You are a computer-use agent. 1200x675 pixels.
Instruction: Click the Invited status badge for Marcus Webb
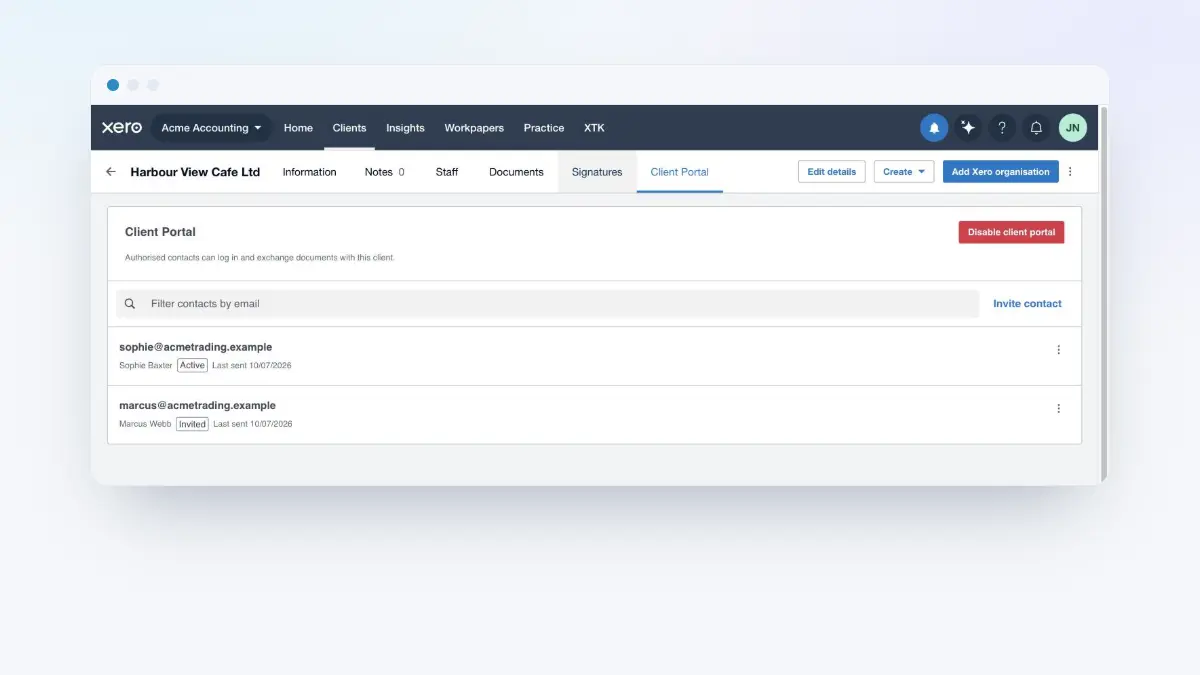point(192,424)
